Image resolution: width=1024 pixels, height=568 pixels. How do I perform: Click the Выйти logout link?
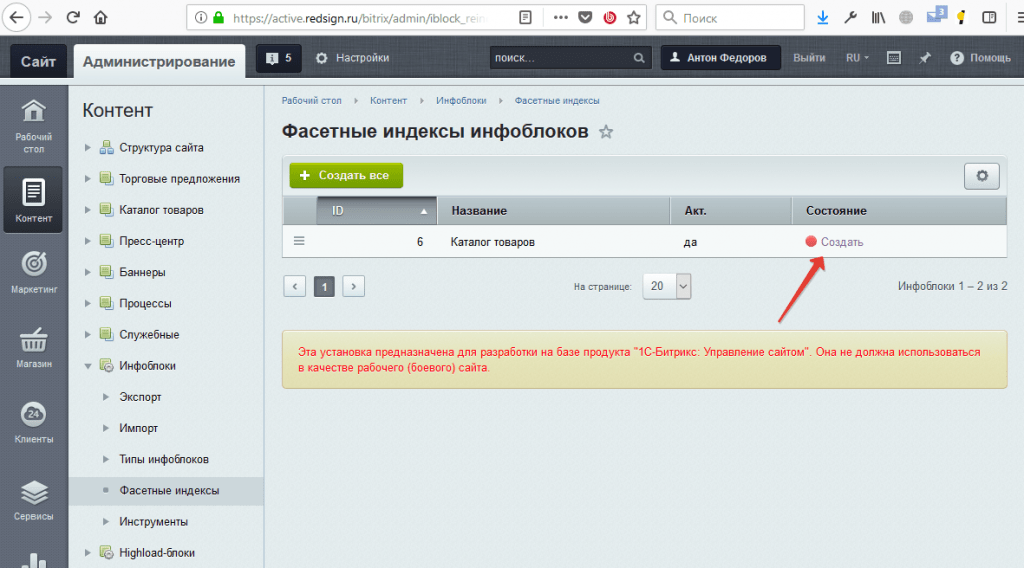809,58
